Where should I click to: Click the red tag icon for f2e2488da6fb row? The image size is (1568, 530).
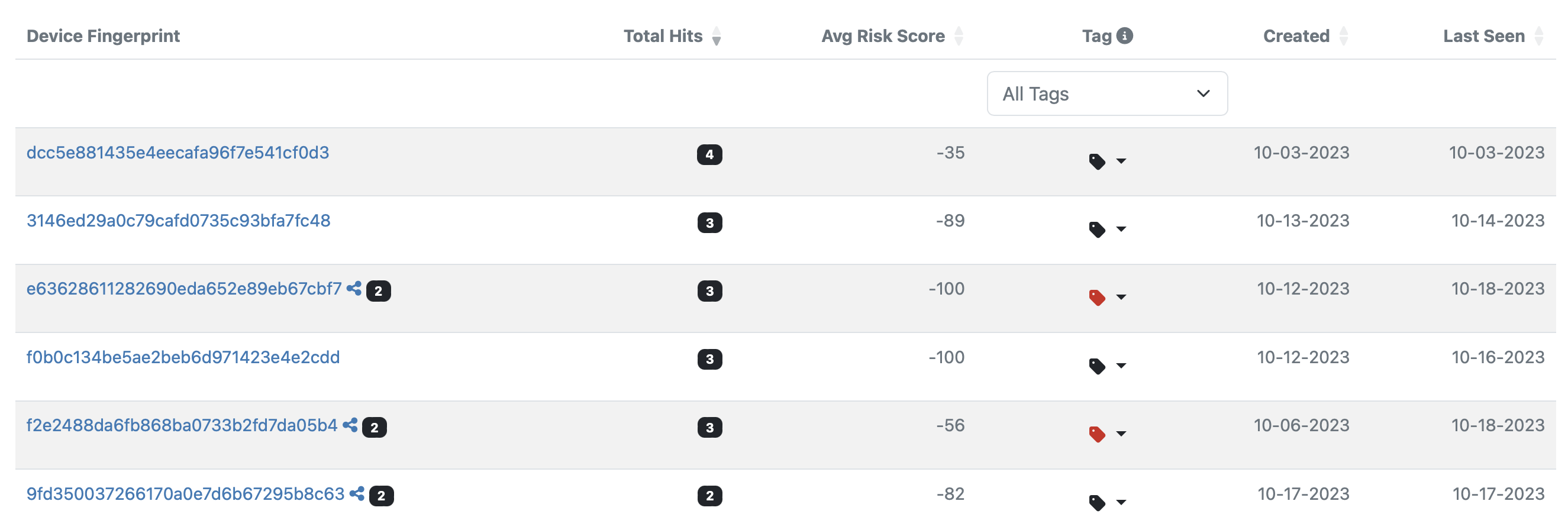1097,434
